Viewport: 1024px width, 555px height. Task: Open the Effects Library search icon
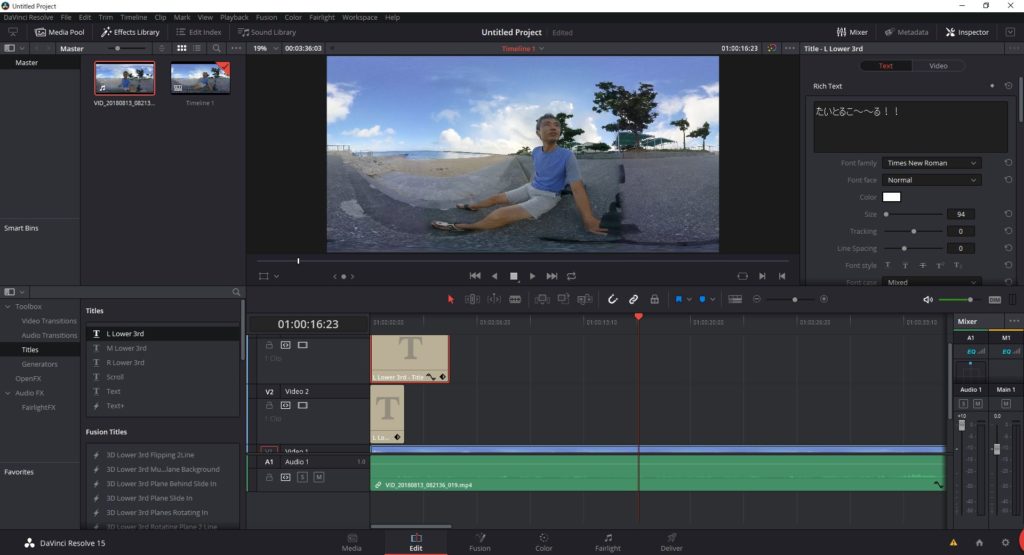click(x=236, y=292)
